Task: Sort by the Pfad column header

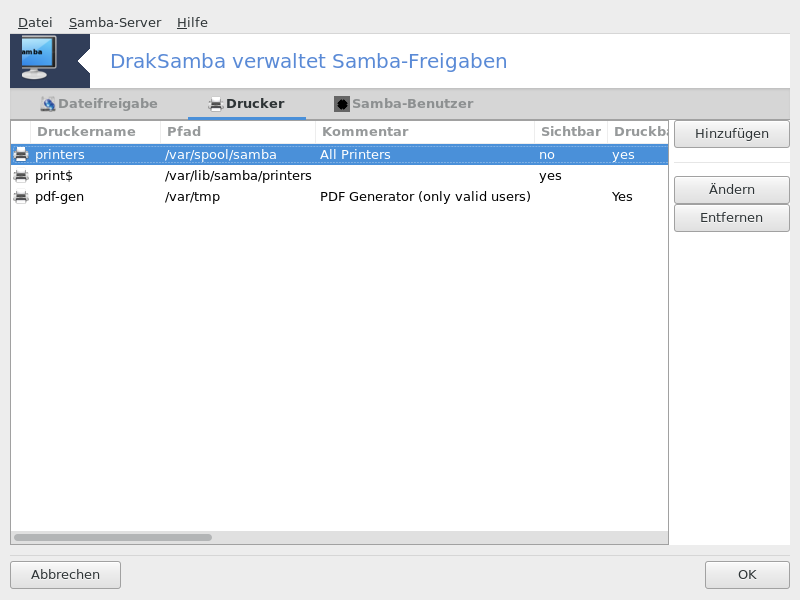Action: pos(238,132)
